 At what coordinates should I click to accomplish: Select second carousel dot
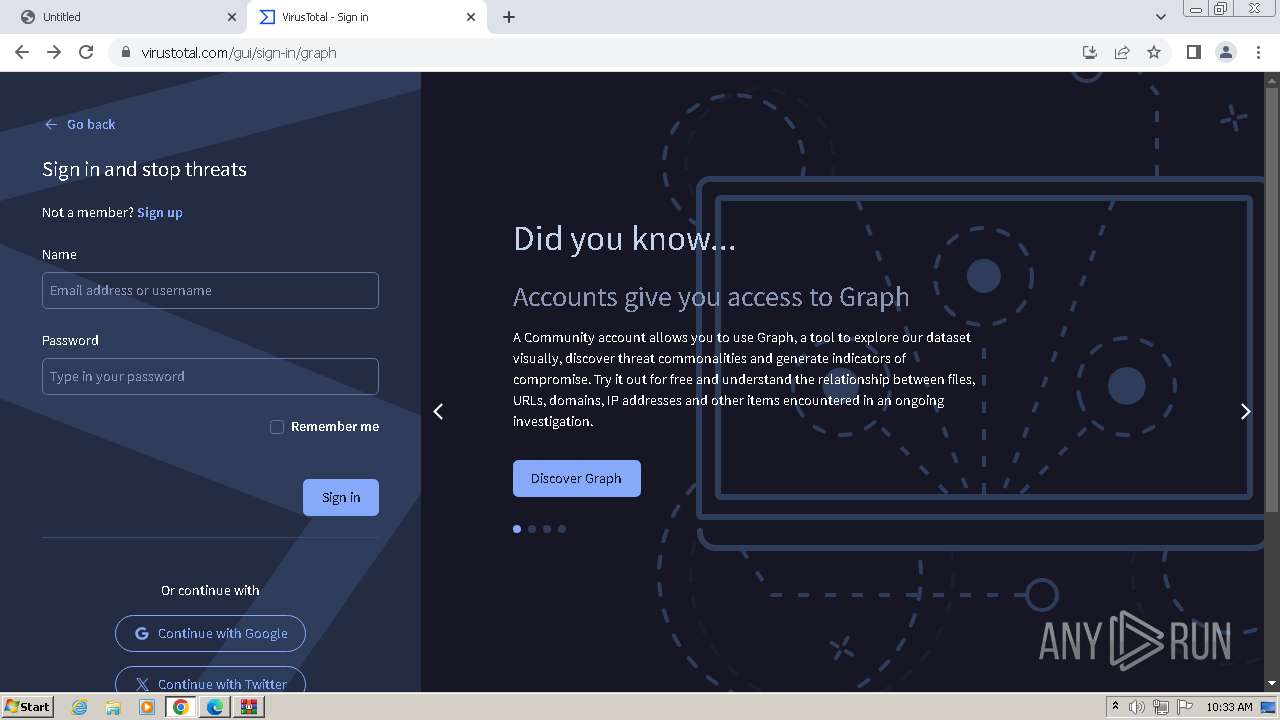coord(532,529)
